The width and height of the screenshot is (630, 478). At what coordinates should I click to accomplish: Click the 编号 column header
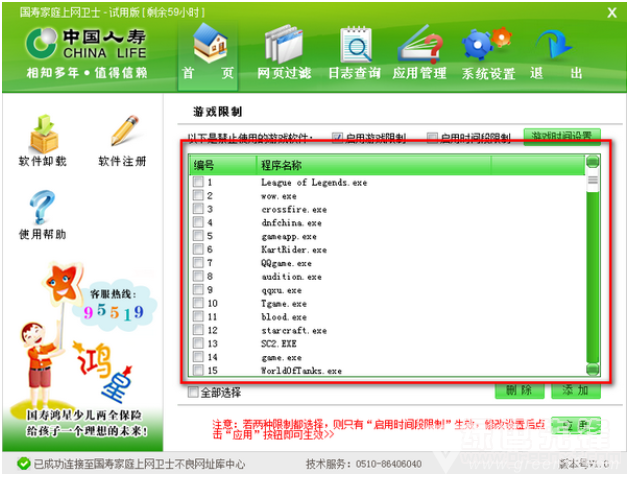pyautogui.click(x=223, y=165)
